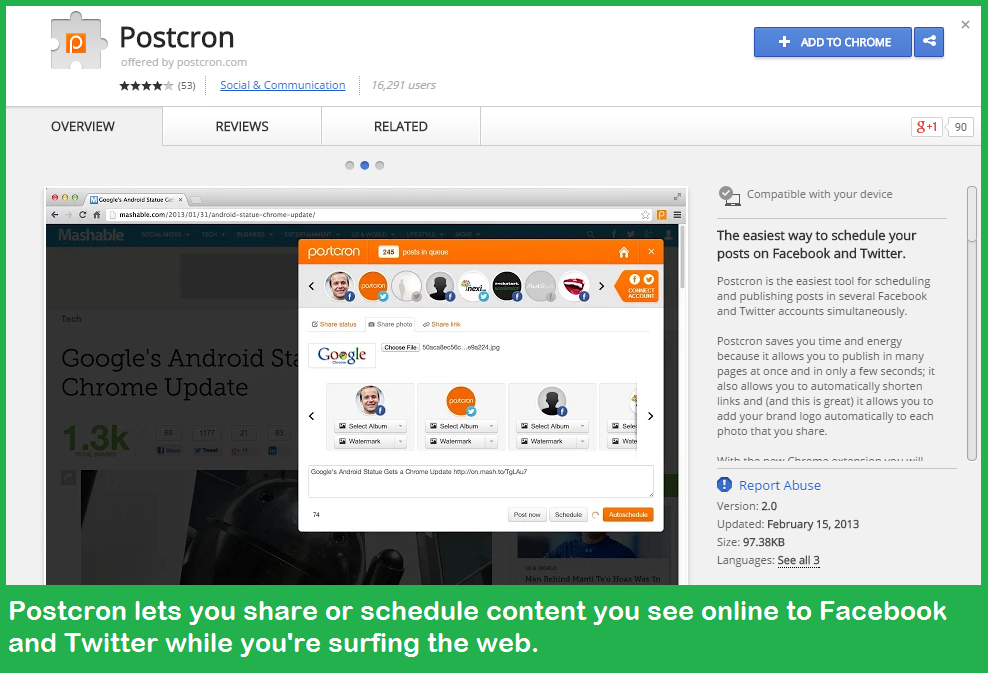
Task: Select the third screenshot carousel dot
Action: pyautogui.click(x=379, y=165)
